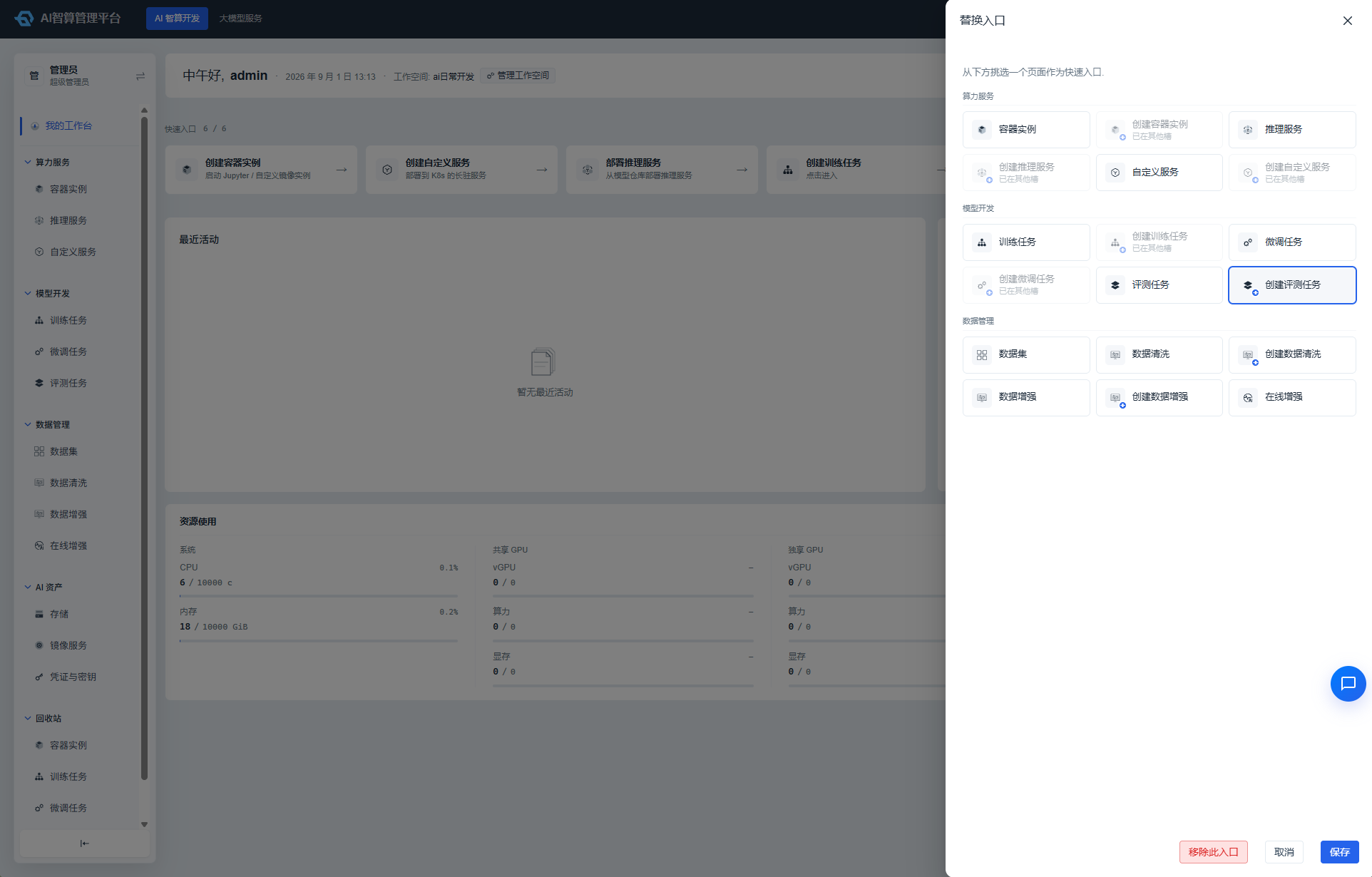Image resolution: width=1372 pixels, height=877 pixels.
Task: Select the 创建评测任务 entry option
Action: click(x=1292, y=285)
